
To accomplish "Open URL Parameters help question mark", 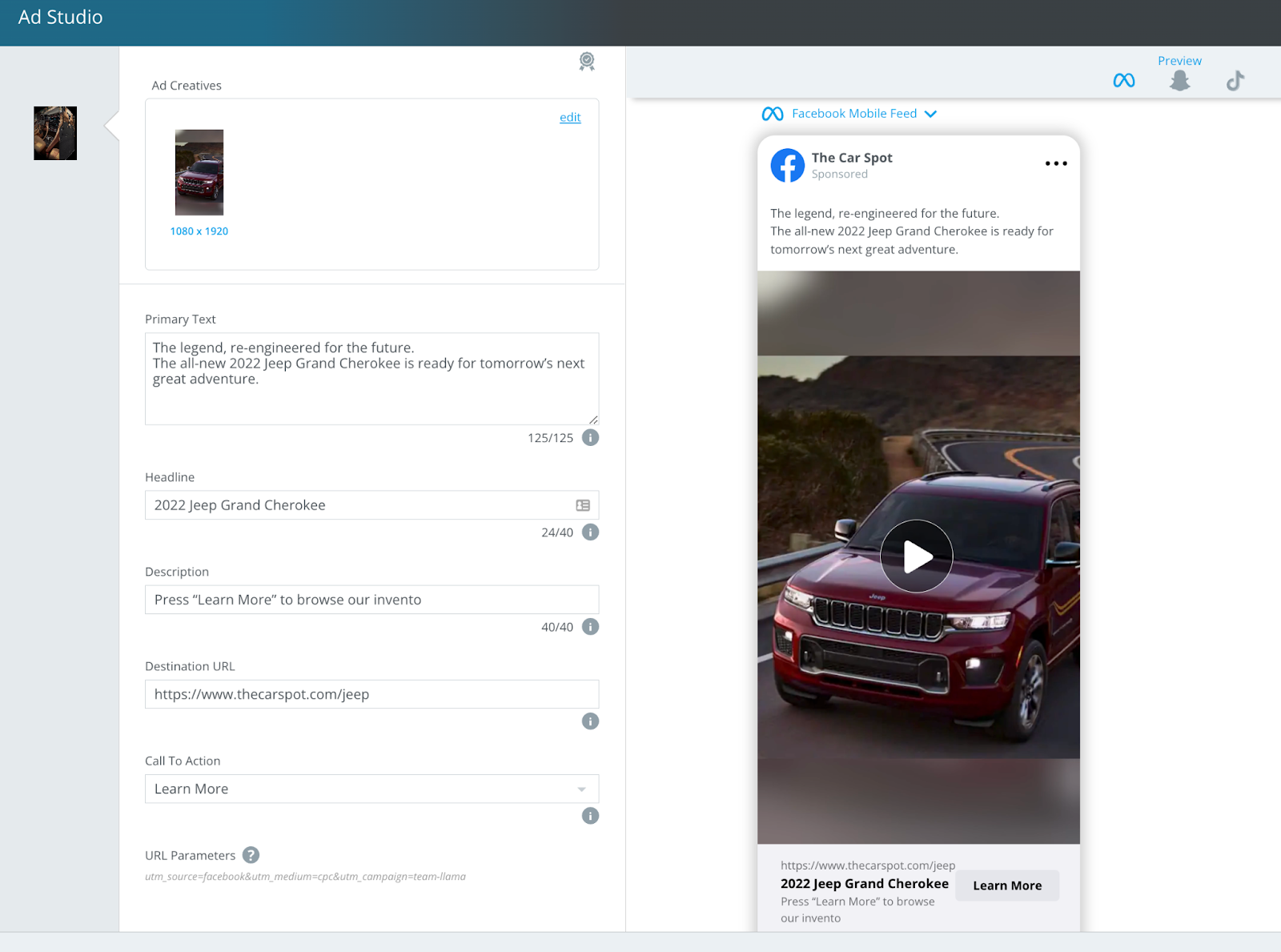I will tap(251, 855).
